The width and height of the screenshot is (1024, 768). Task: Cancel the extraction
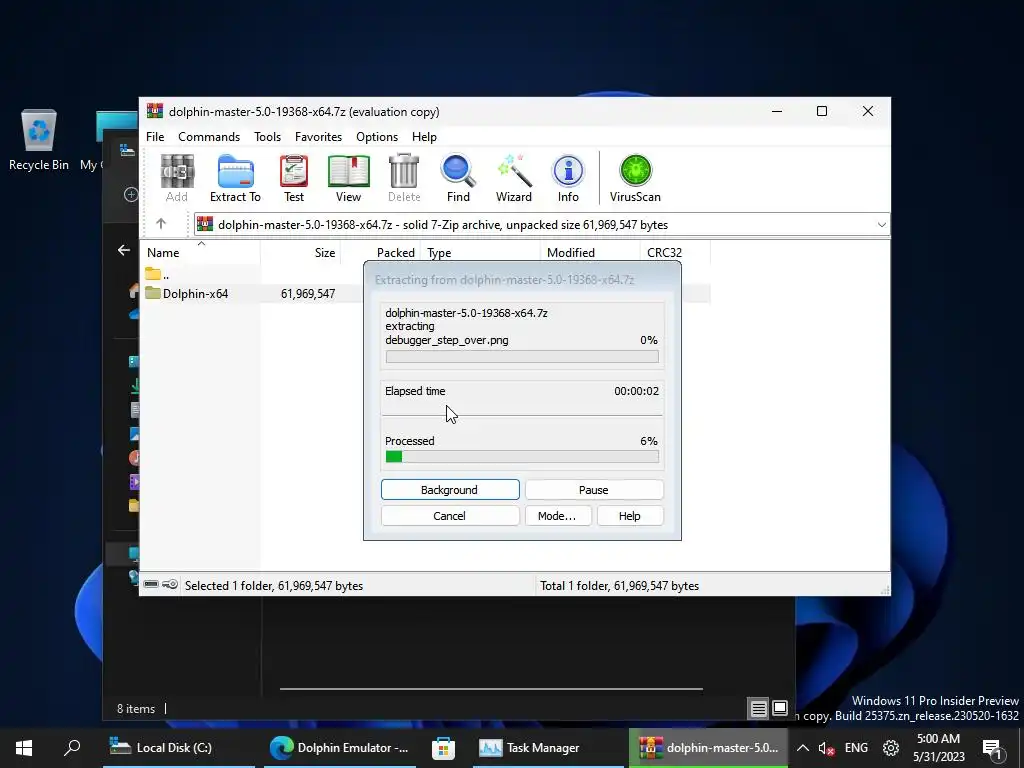(x=450, y=516)
